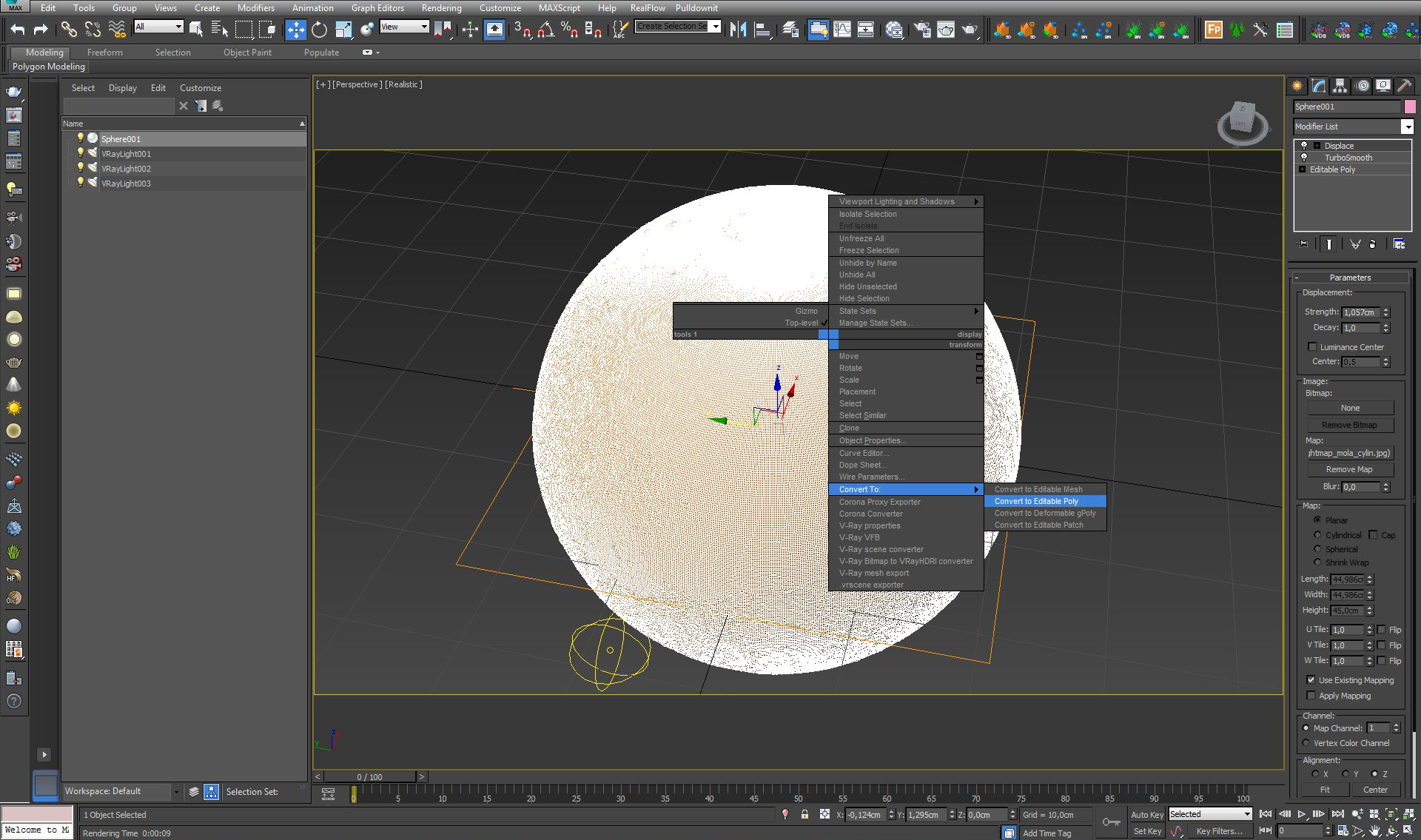The image size is (1421, 840).
Task: Toggle the TurboSmooth modifier lightbulb
Action: (1304, 158)
